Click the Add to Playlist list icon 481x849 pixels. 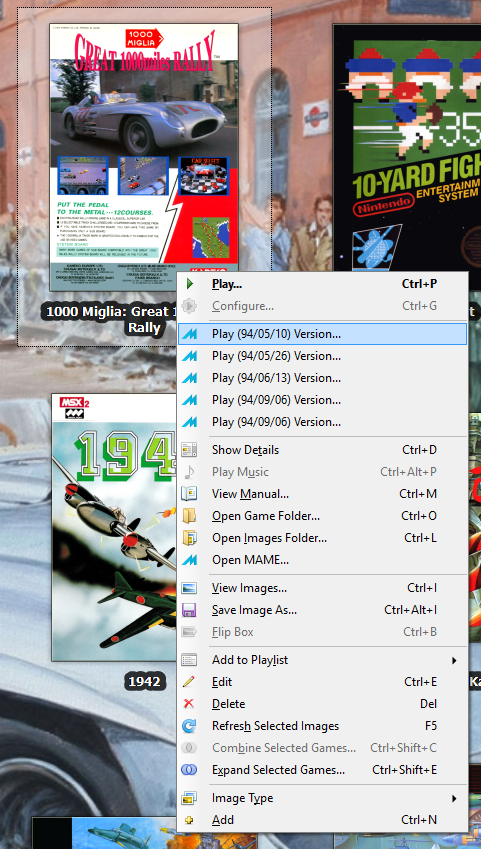pyautogui.click(x=189, y=660)
